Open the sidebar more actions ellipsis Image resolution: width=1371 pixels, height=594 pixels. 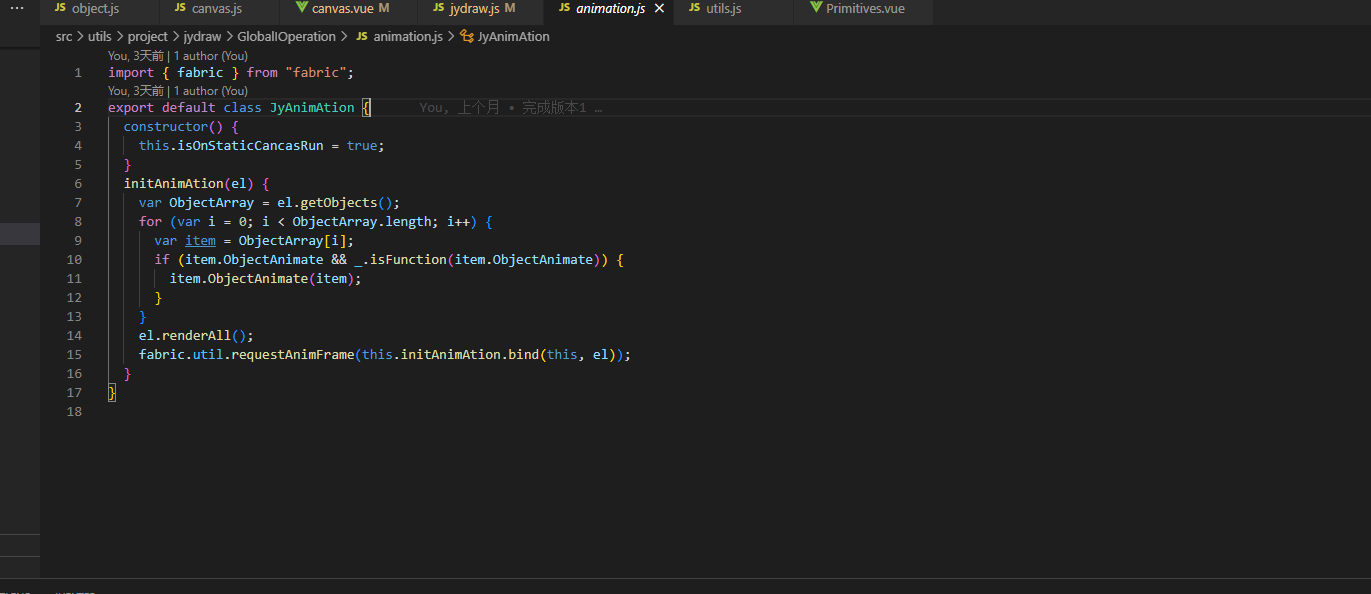[17, 8]
